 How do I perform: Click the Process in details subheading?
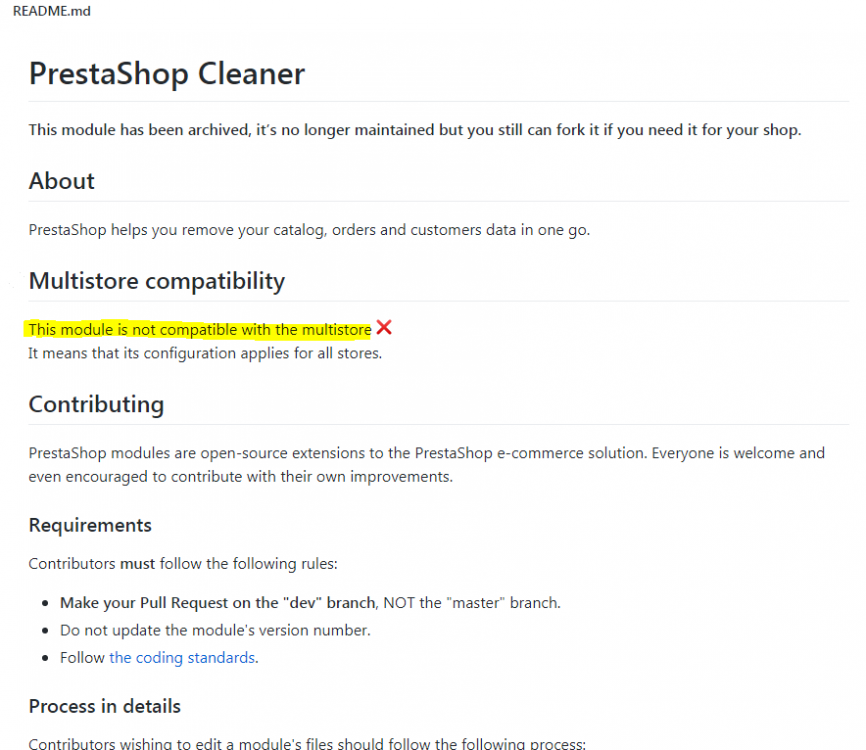pyautogui.click(x=104, y=706)
